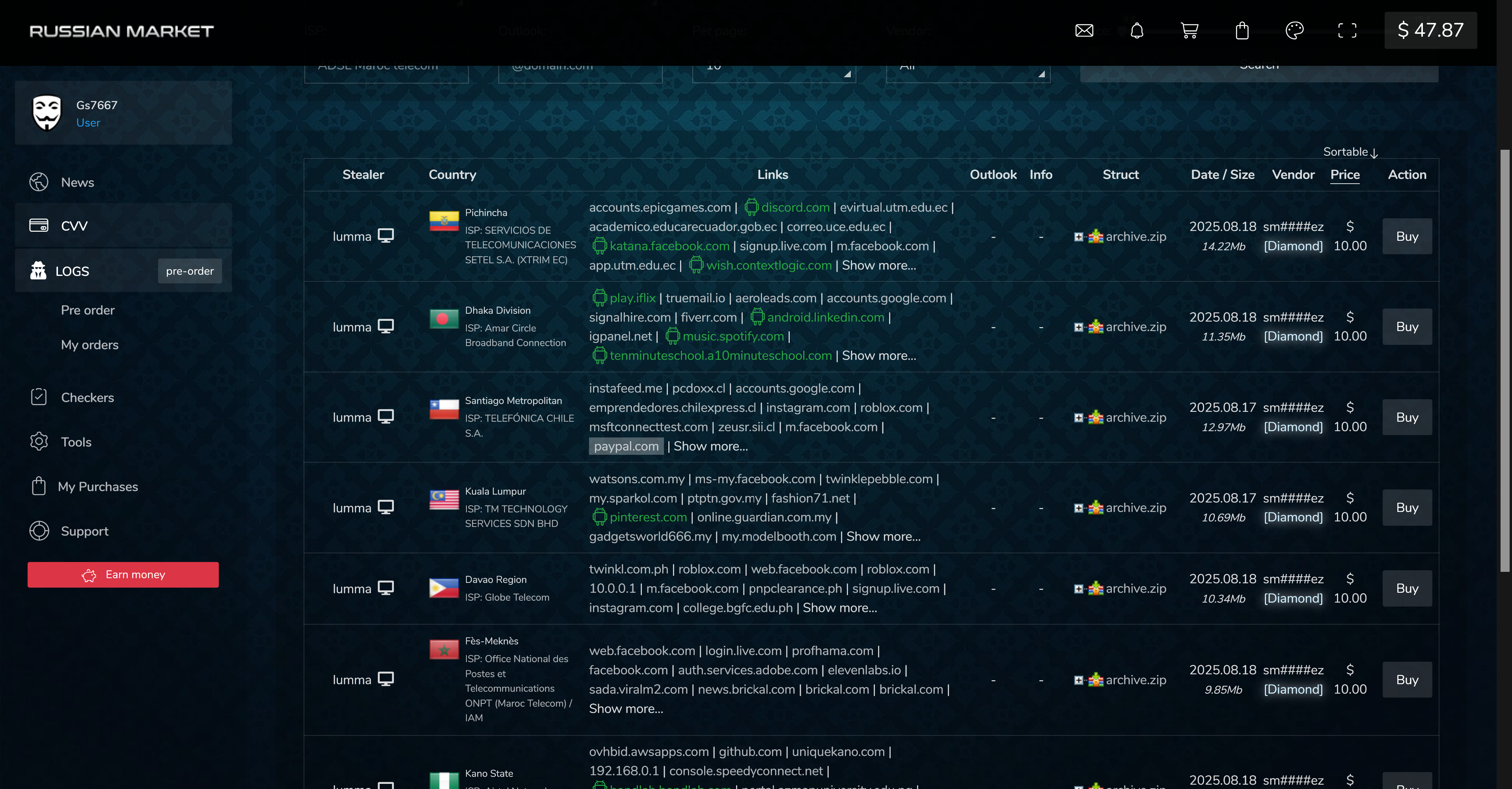Click the Android icon beside pinterest.com
Image resolution: width=1512 pixels, height=789 pixels.
coord(599,516)
